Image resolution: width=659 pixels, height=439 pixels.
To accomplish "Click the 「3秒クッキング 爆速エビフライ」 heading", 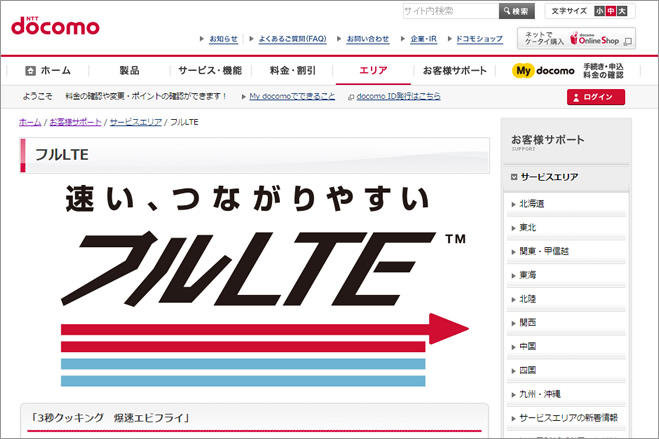I will coord(111,418).
